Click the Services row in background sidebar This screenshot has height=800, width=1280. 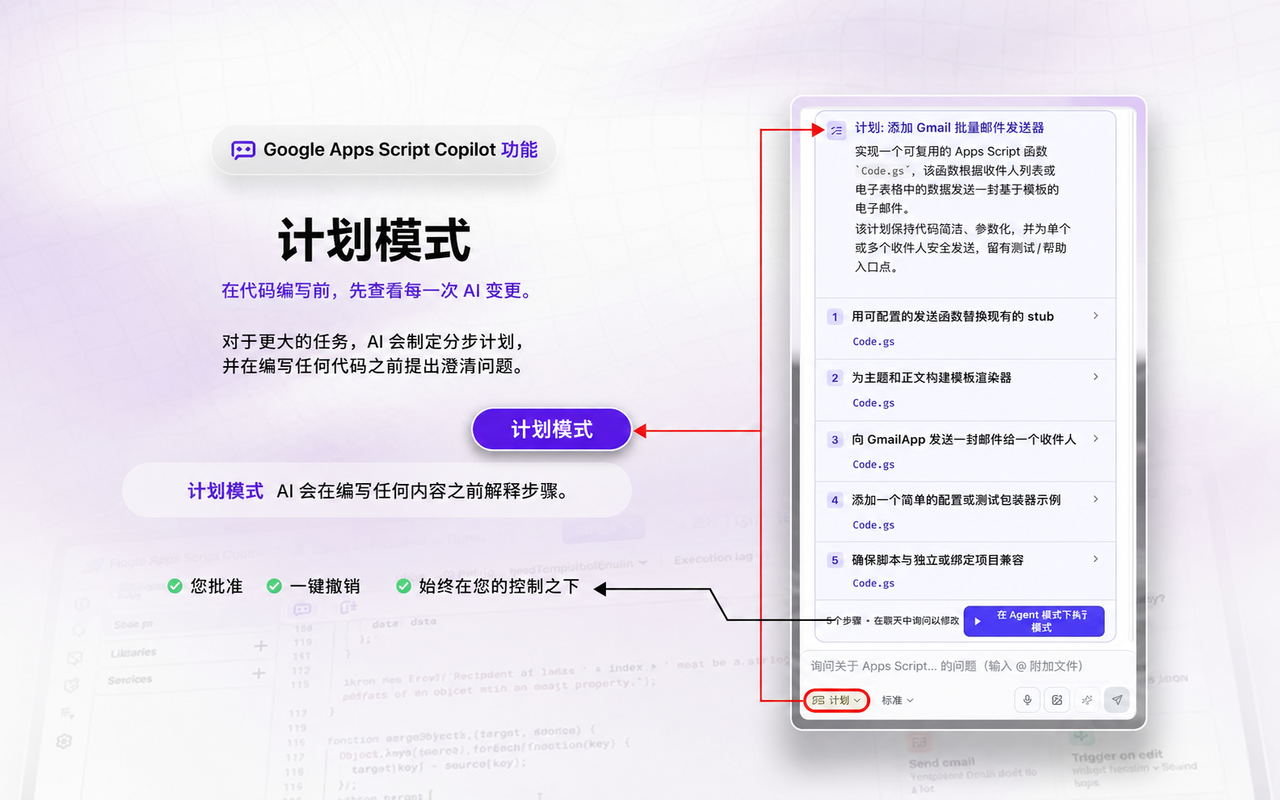click(187, 677)
